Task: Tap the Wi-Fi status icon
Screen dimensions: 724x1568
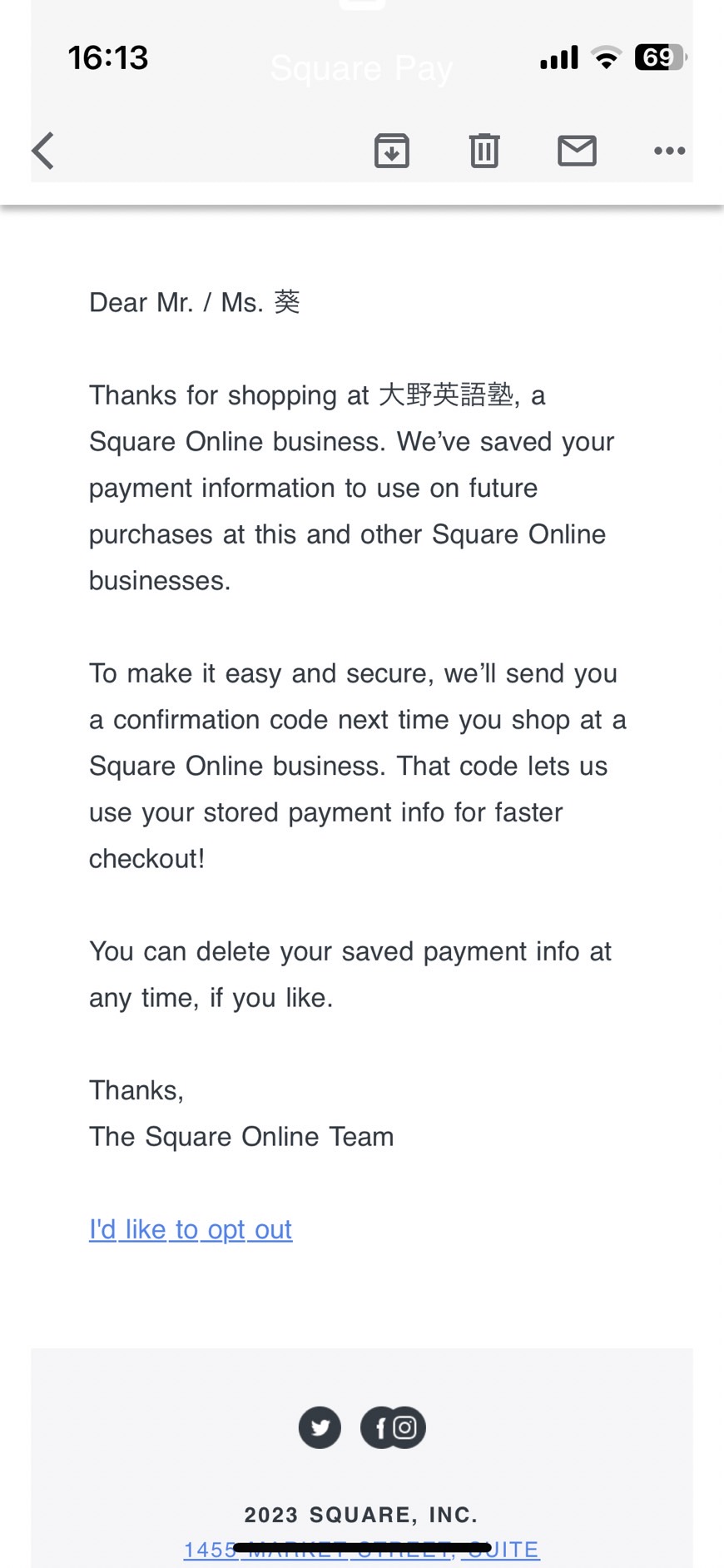Action: point(607,57)
